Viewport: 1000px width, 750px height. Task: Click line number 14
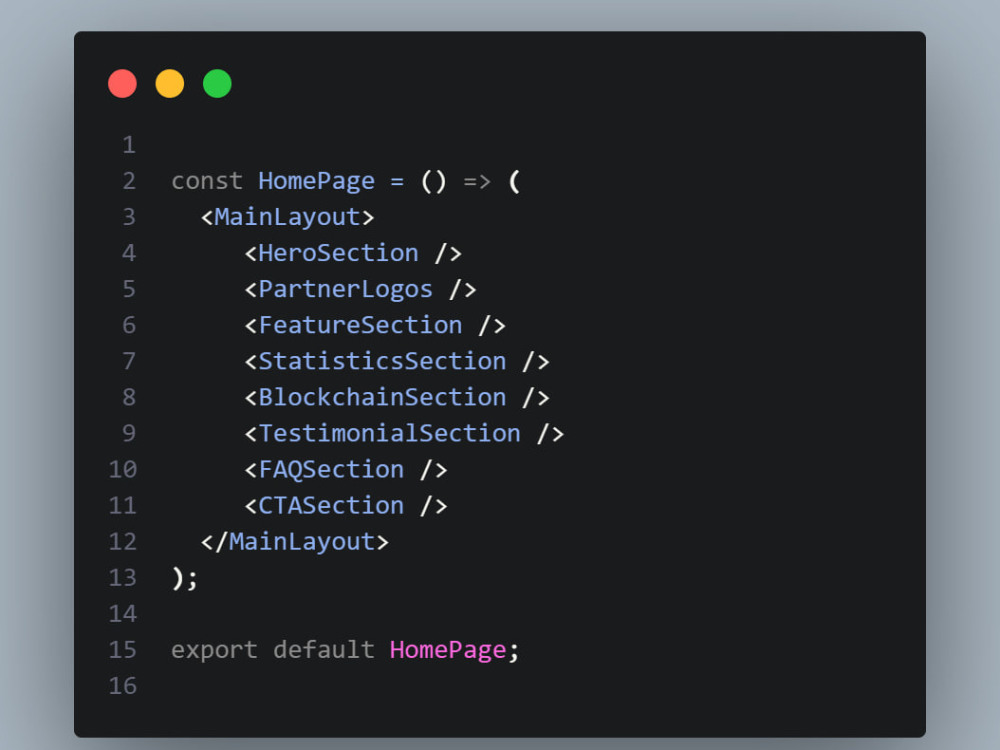pyautogui.click(x=122, y=614)
